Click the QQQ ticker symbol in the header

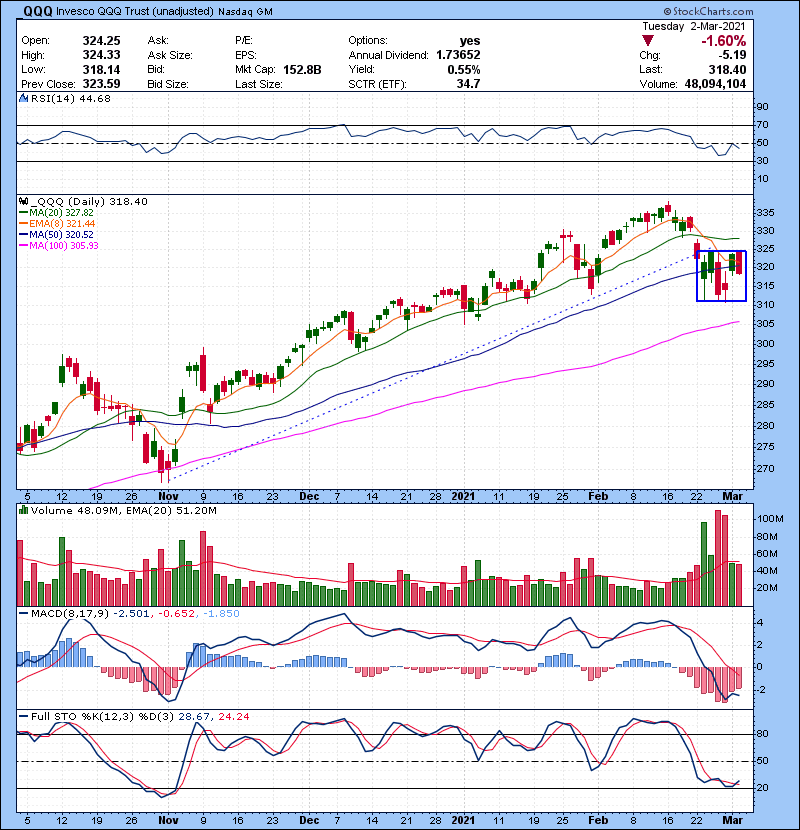pyautogui.click(x=38, y=11)
